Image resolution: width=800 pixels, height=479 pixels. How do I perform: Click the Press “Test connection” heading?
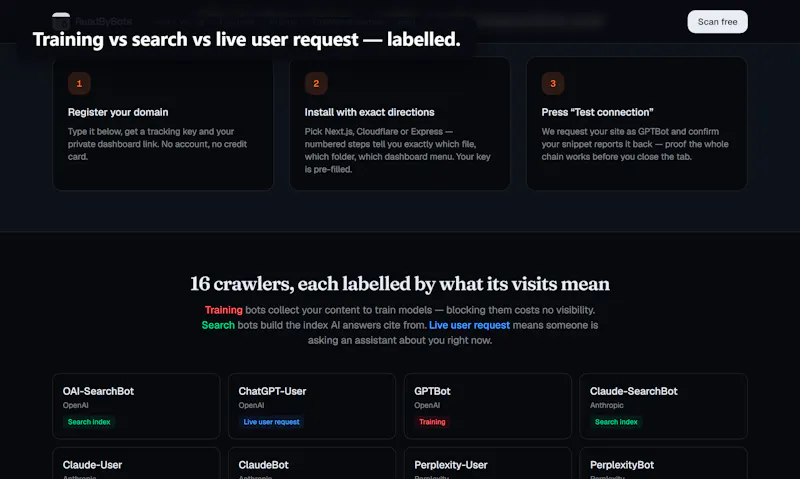[x=597, y=112]
